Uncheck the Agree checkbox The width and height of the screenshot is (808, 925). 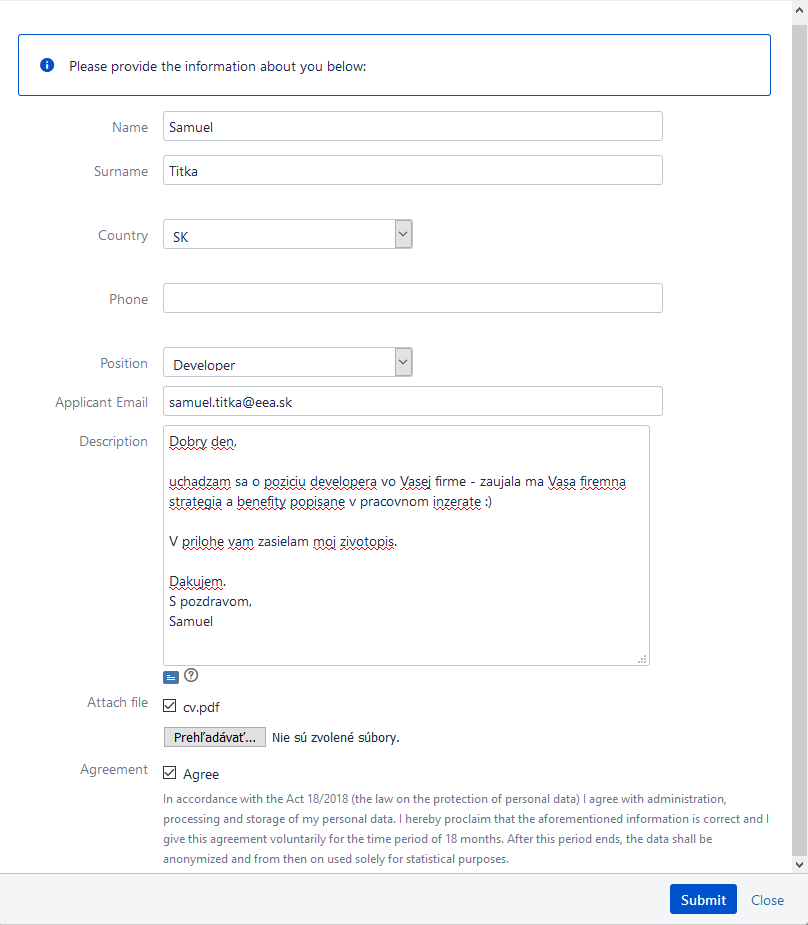tap(169, 773)
